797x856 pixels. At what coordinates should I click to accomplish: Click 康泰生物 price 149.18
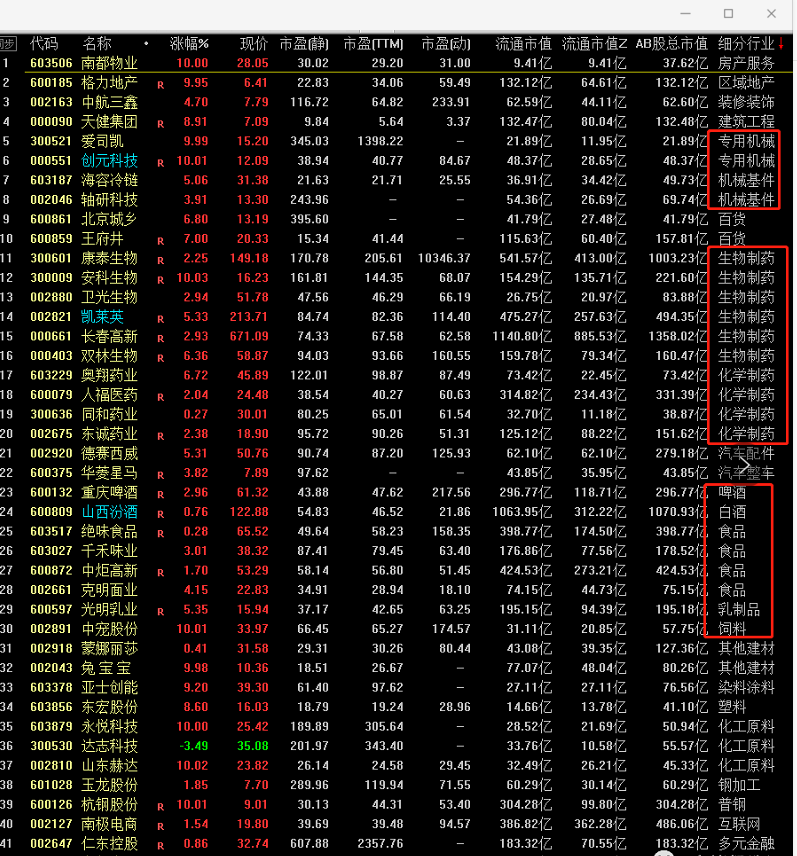tap(249, 258)
